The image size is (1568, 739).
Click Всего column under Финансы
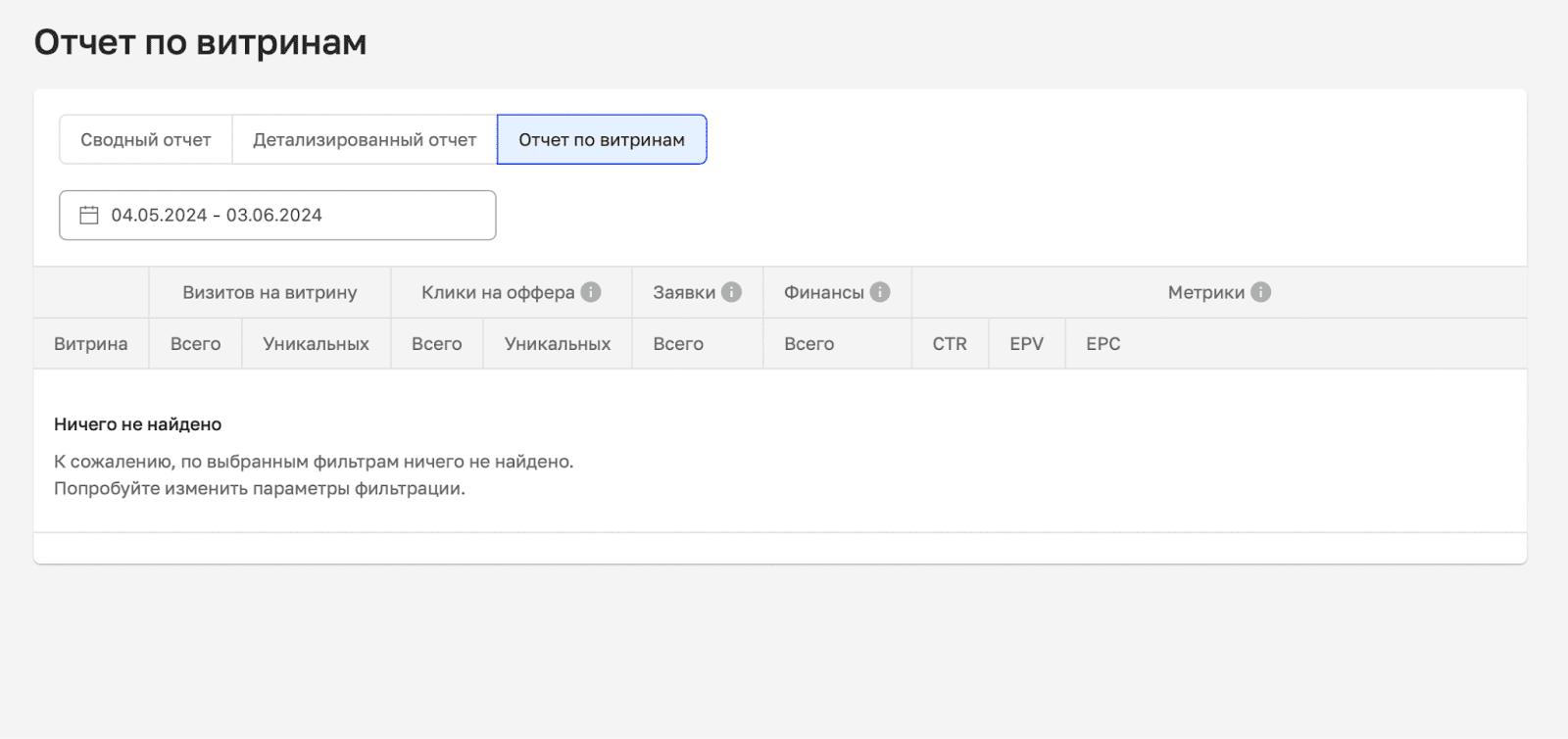[x=808, y=344]
